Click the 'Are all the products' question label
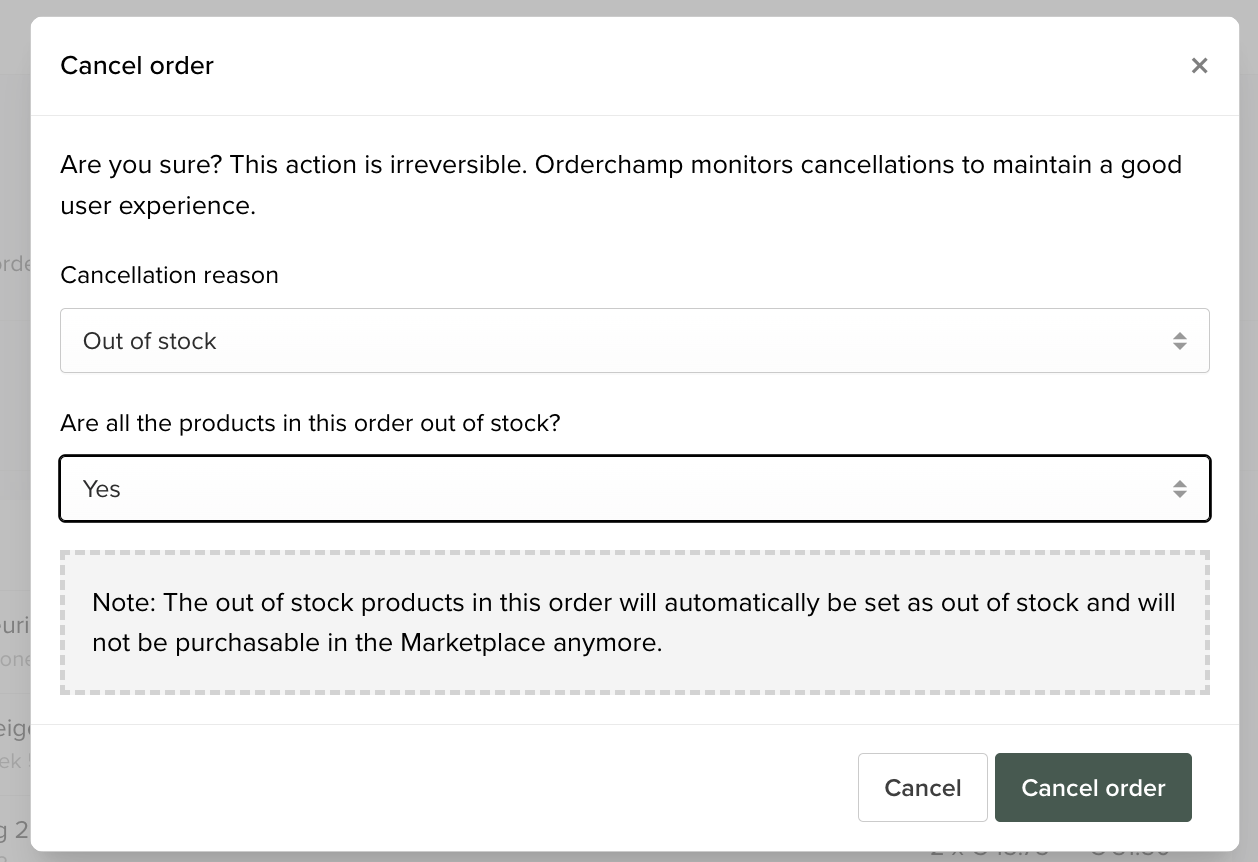Image resolution: width=1258 pixels, height=862 pixels. coord(310,423)
